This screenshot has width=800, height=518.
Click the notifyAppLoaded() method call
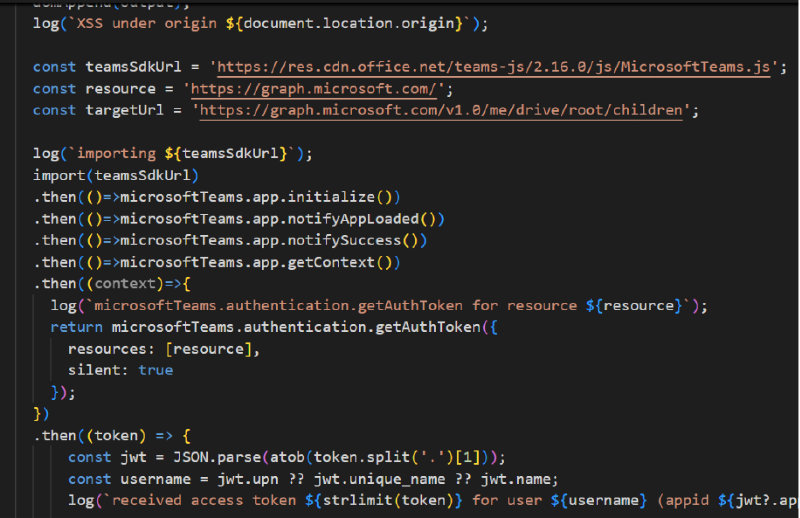click(x=378, y=219)
